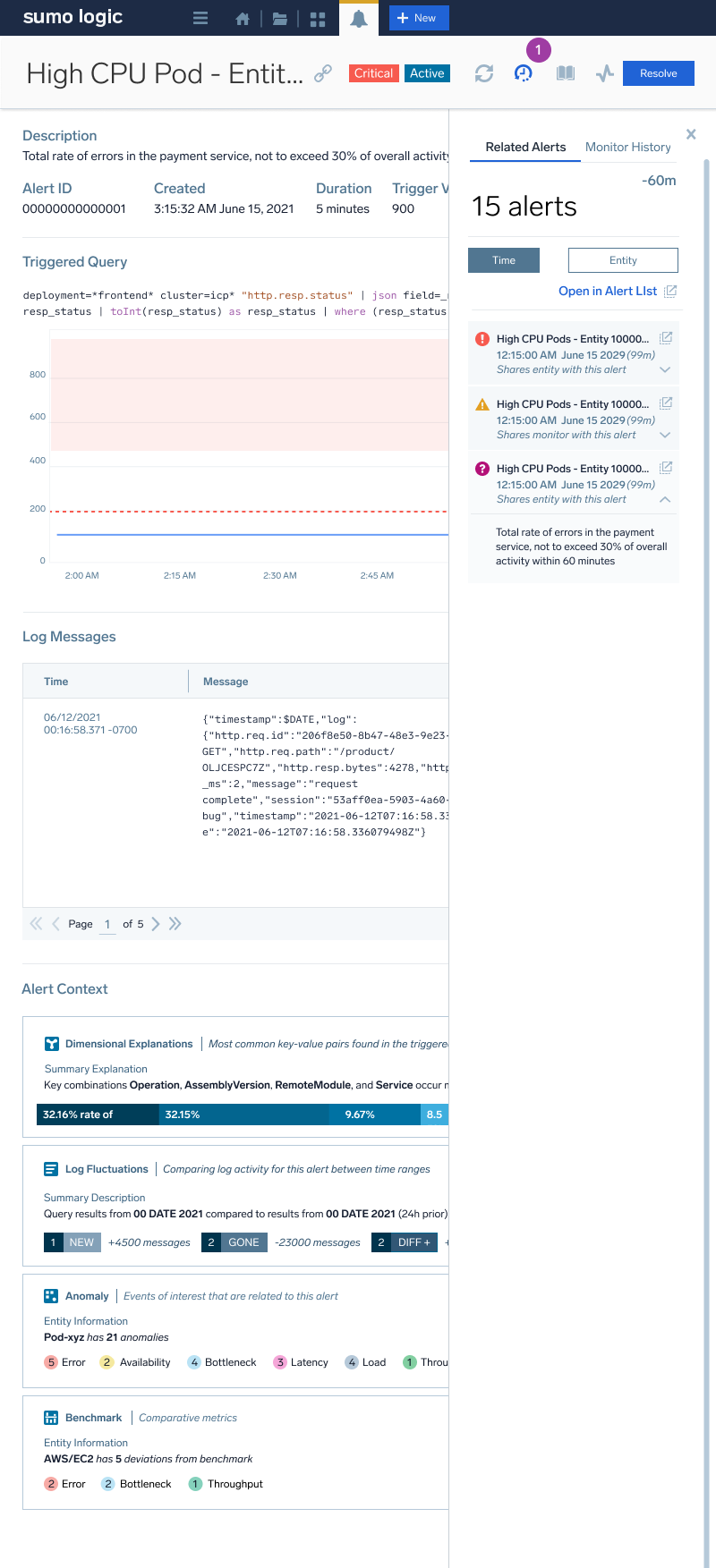Open in Alert List link
This screenshot has height=1568, width=716.
pyautogui.click(x=609, y=291)
